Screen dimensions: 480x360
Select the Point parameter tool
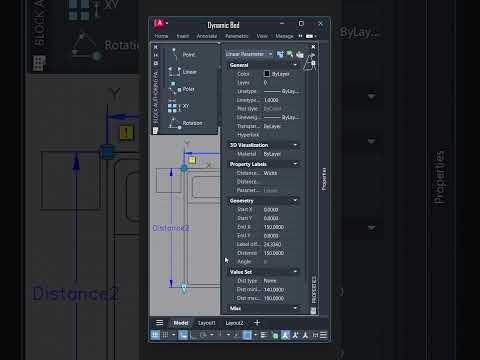[183, 54]
